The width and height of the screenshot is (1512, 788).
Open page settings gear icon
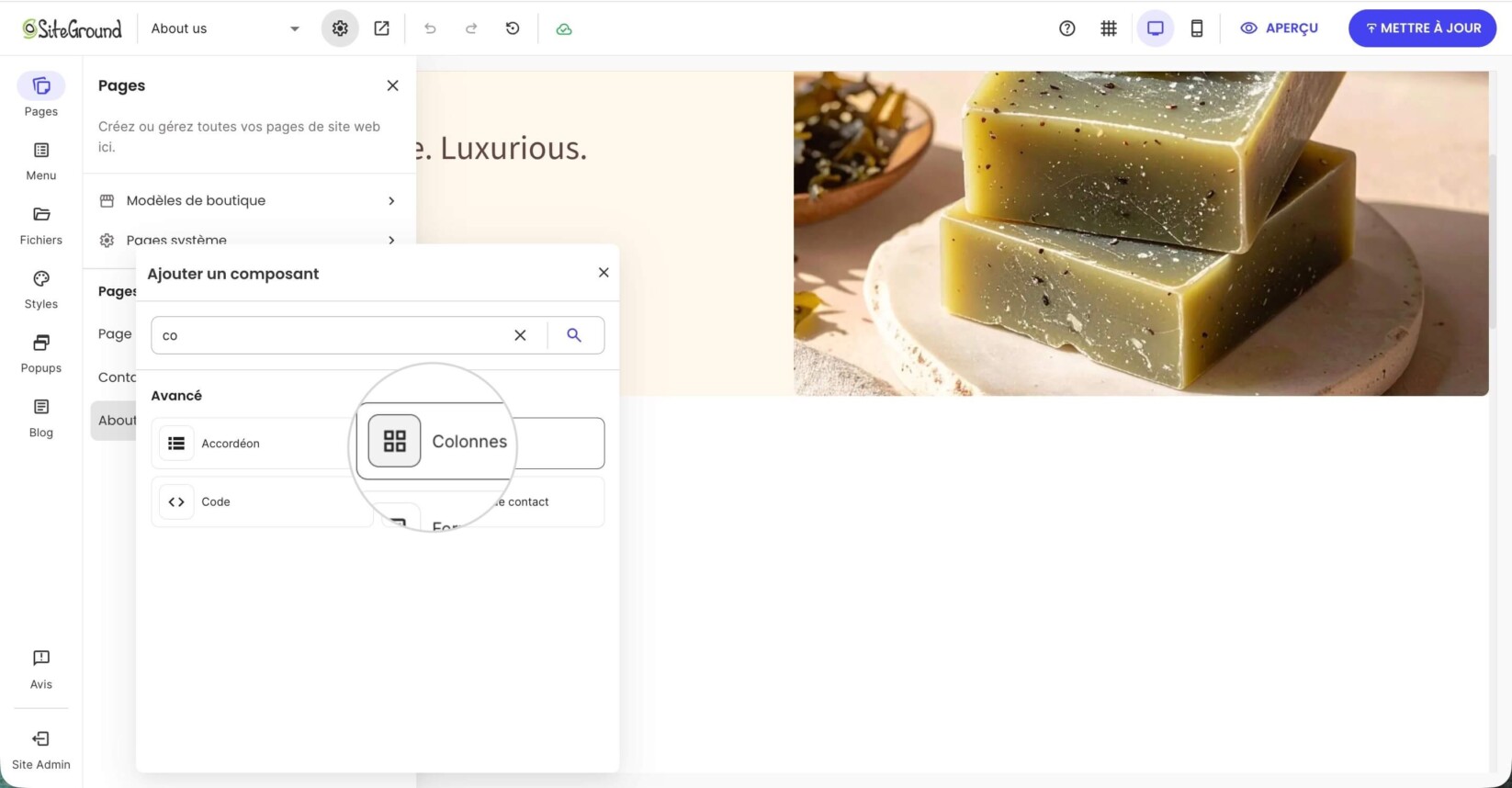[340, 28]
